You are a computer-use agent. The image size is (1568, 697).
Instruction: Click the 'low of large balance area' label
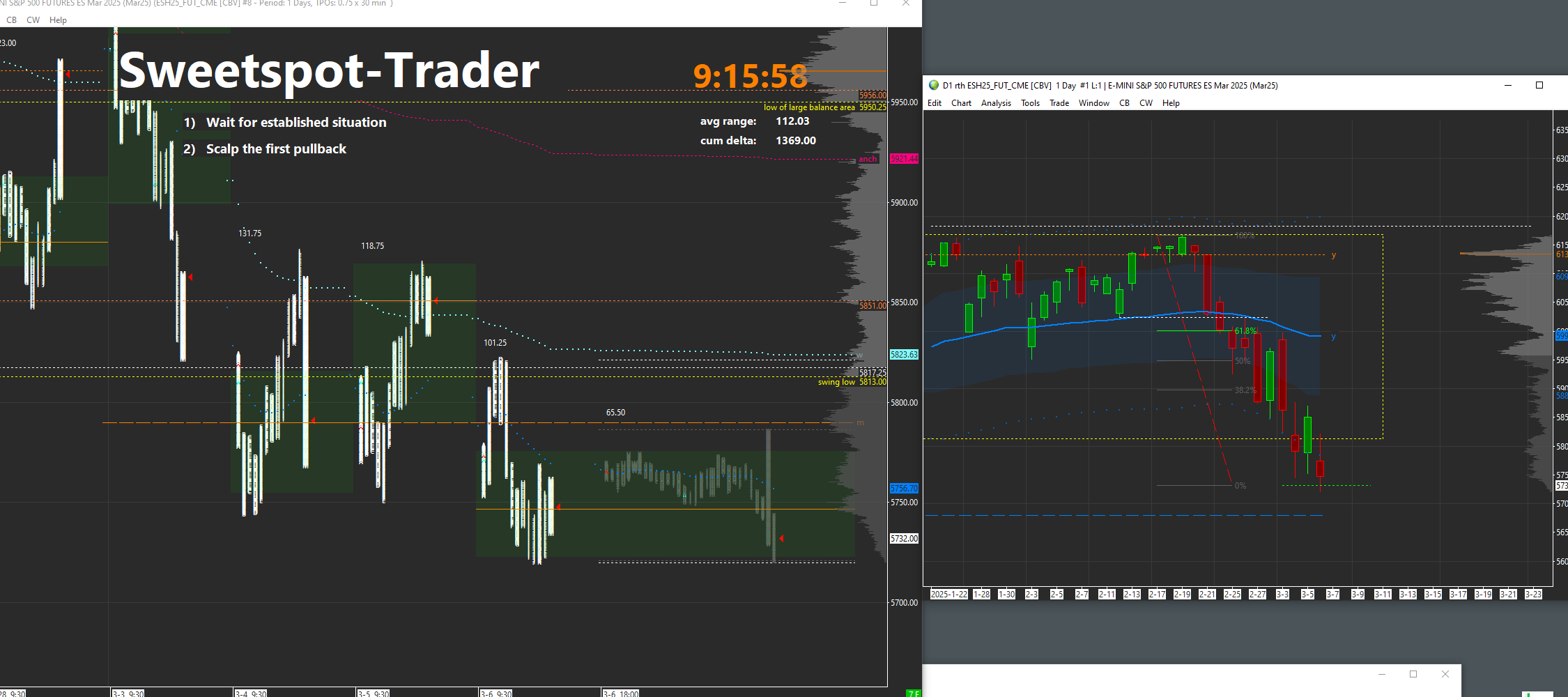pyautogui.click(x=809, y=107)
